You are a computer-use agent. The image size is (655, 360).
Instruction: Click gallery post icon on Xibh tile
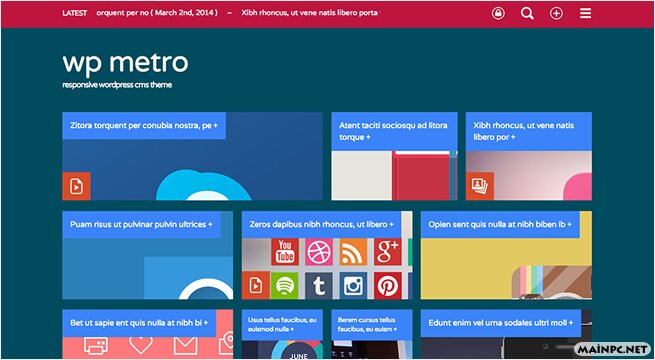[x=480, y=186]
